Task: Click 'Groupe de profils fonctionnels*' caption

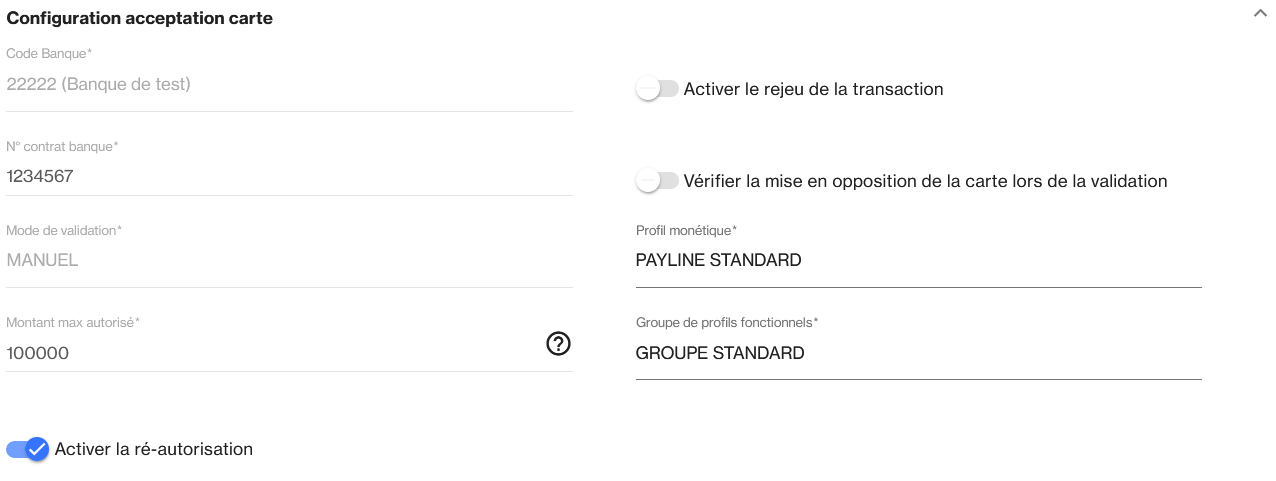Action: (x=727, y=323)
